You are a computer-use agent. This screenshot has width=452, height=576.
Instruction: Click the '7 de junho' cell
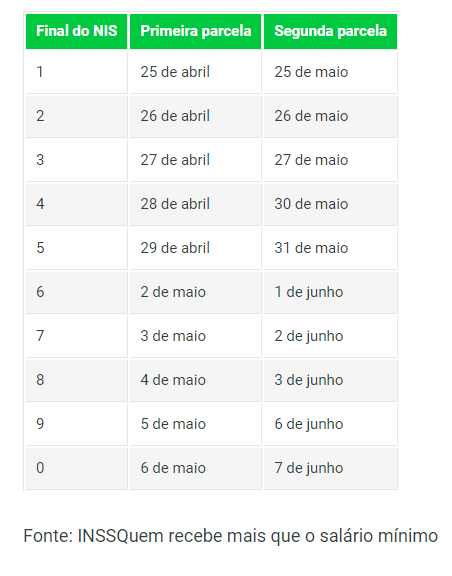[x=330, y=468]
